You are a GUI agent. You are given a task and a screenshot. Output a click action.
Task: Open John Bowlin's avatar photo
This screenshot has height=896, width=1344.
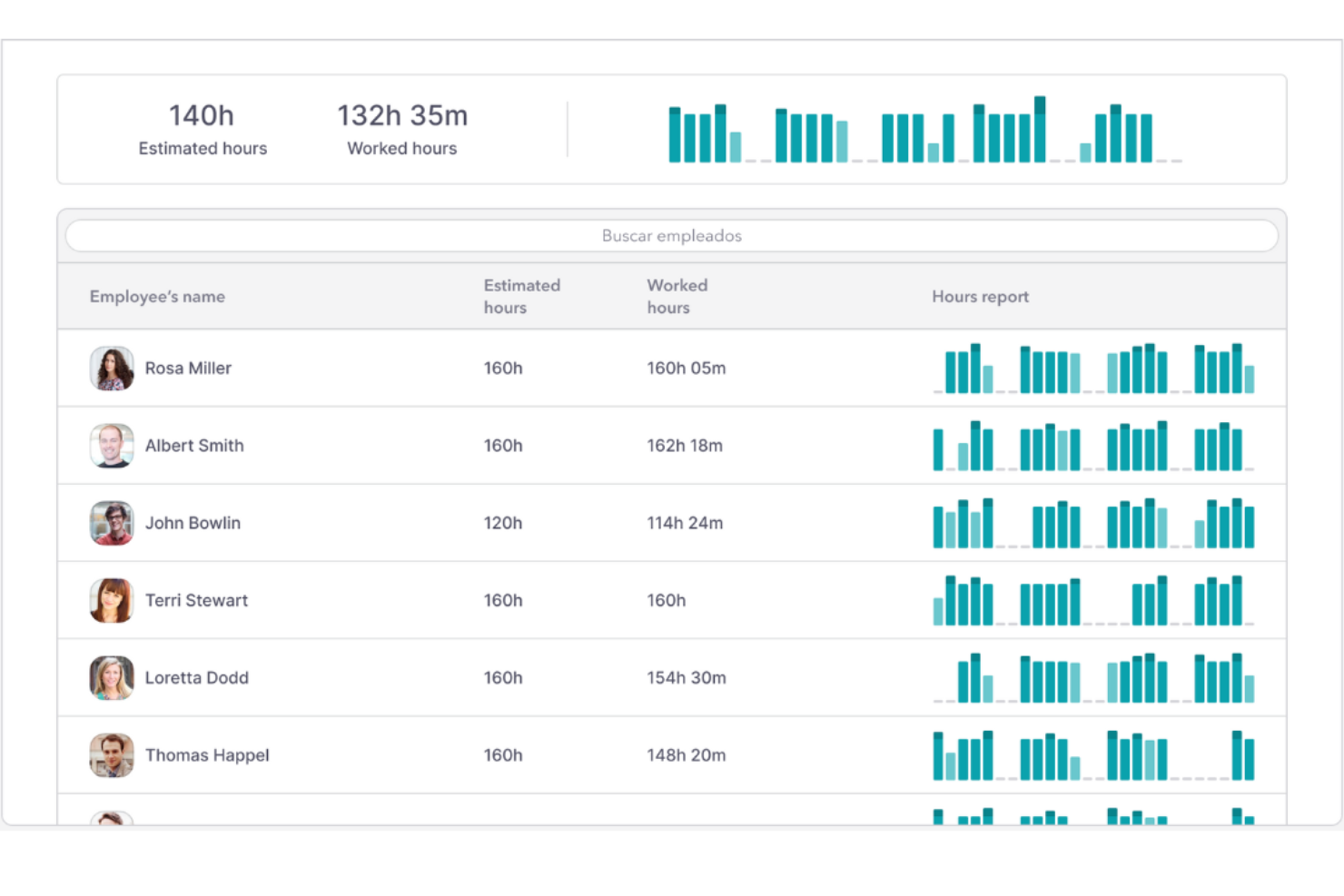click(x=112, y=523)
